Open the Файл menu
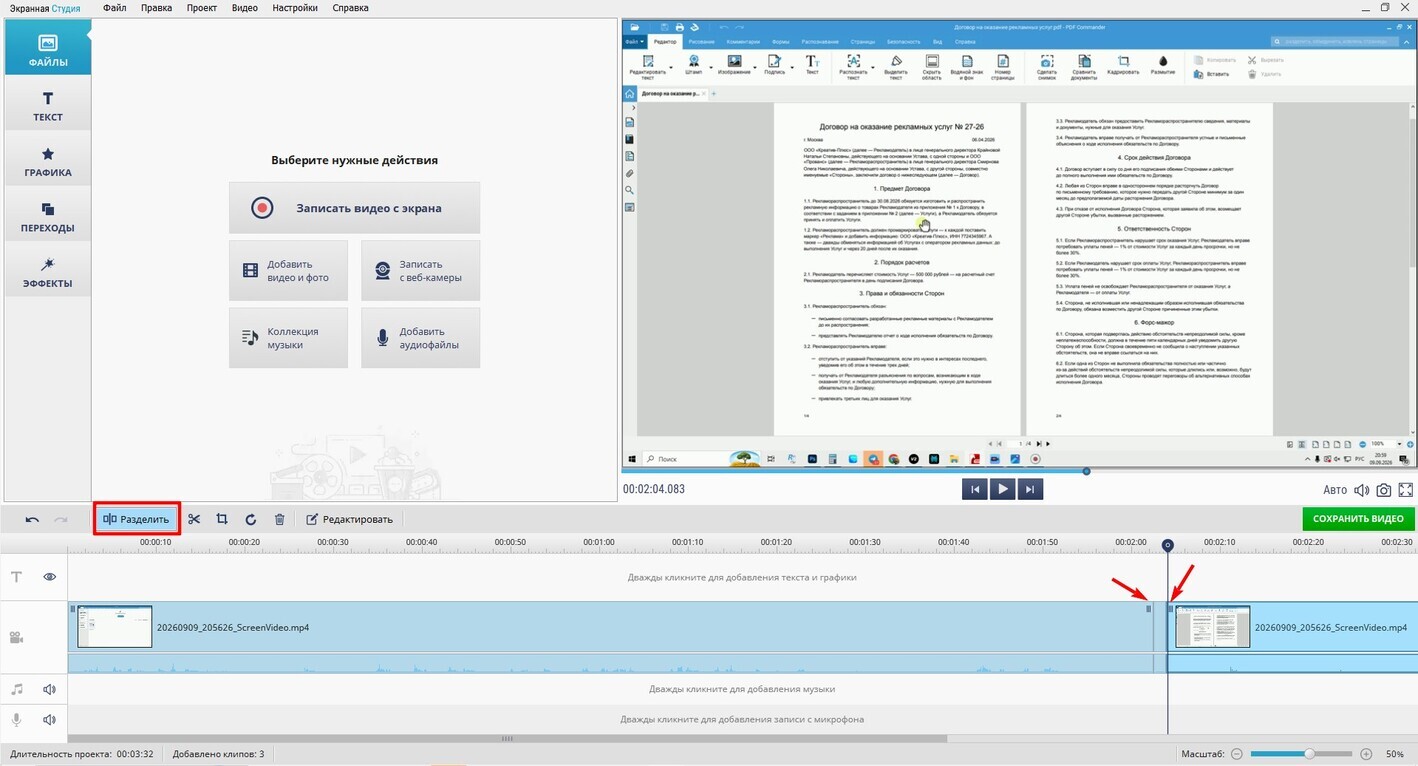 pos(114,8)
